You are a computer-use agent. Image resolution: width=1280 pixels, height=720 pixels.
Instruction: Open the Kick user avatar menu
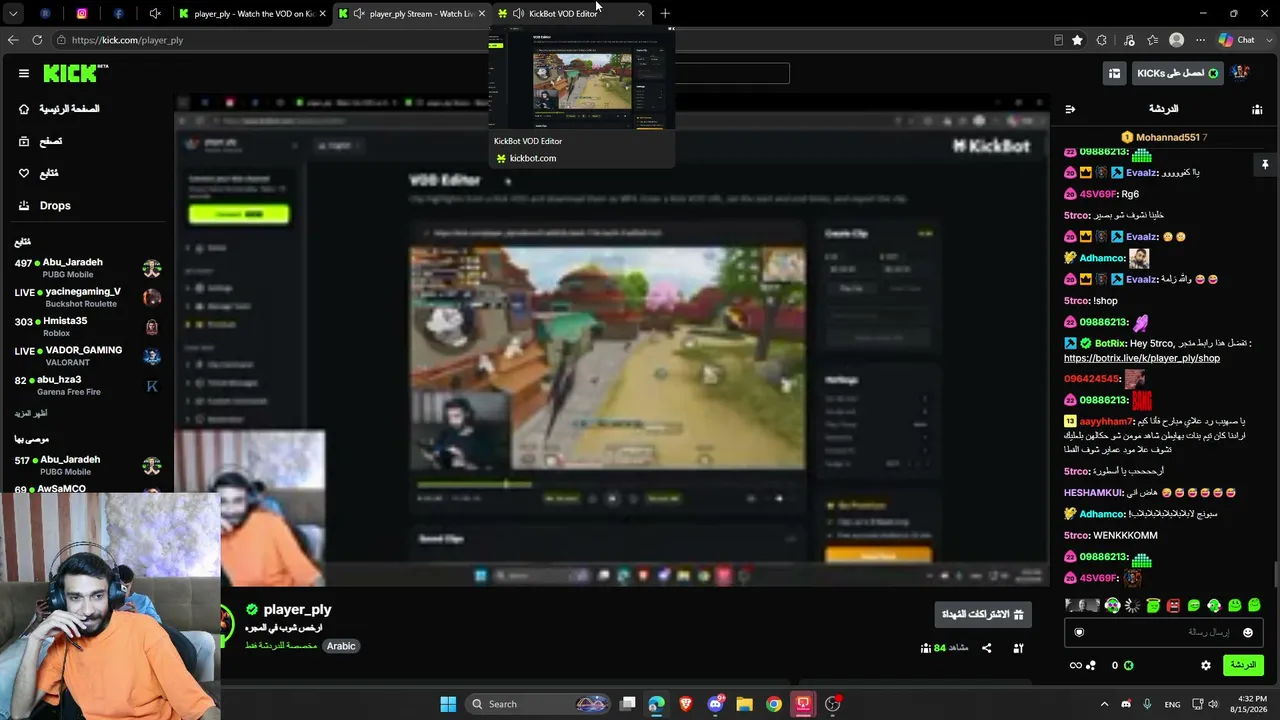point(1241,73)
